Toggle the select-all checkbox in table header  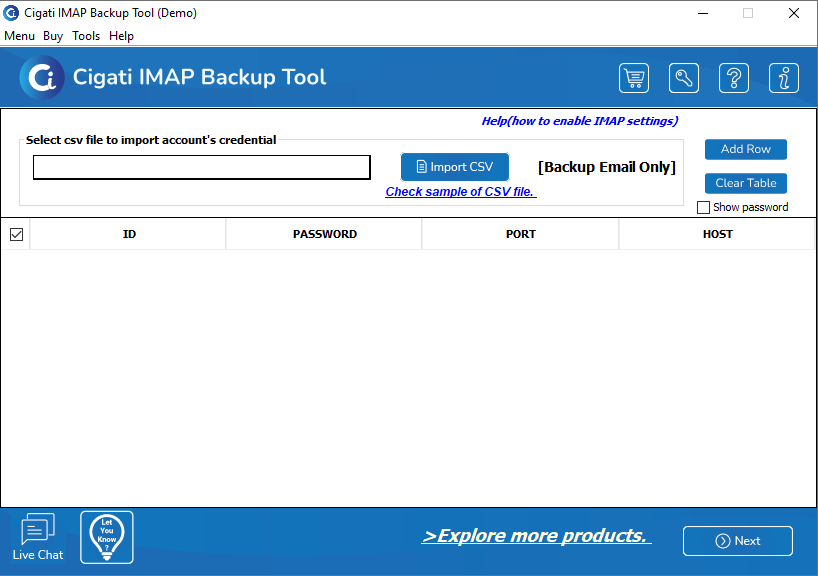[16, 234]
